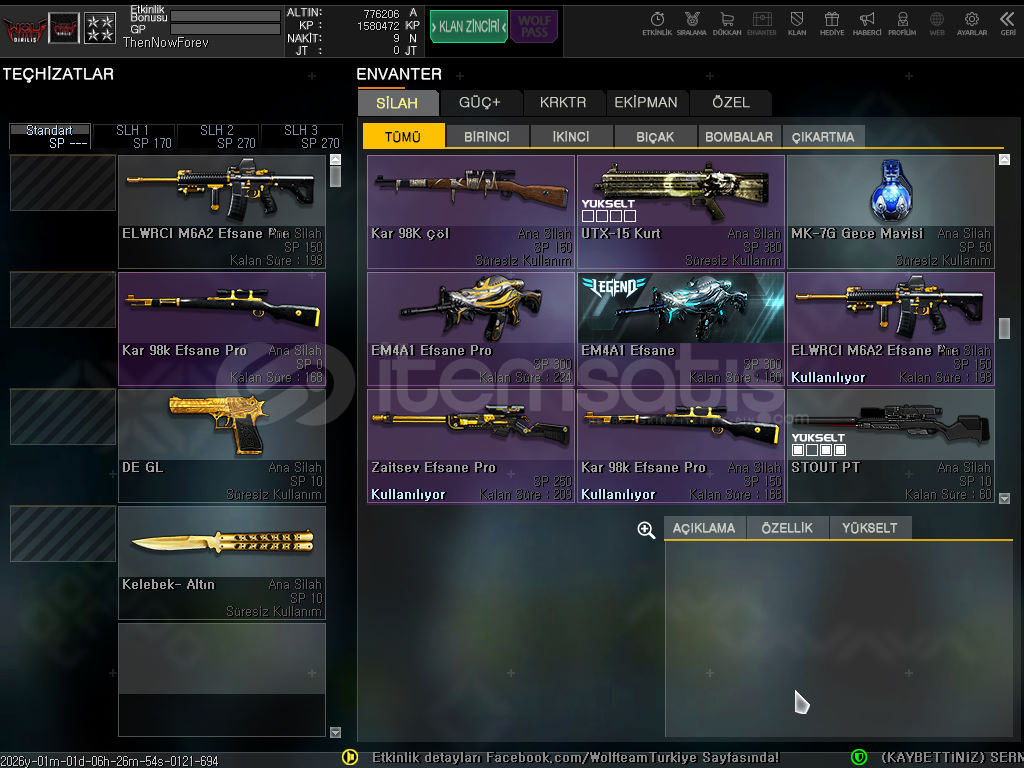Click the magnifier zoom icon beside Açıklama

click(x=646, y=530)
